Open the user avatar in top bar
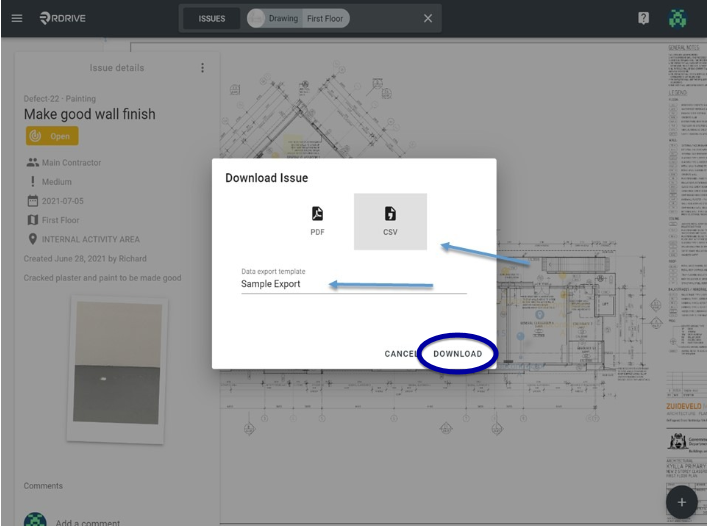This screenshot has width=707, height=526. coord(677,18)
